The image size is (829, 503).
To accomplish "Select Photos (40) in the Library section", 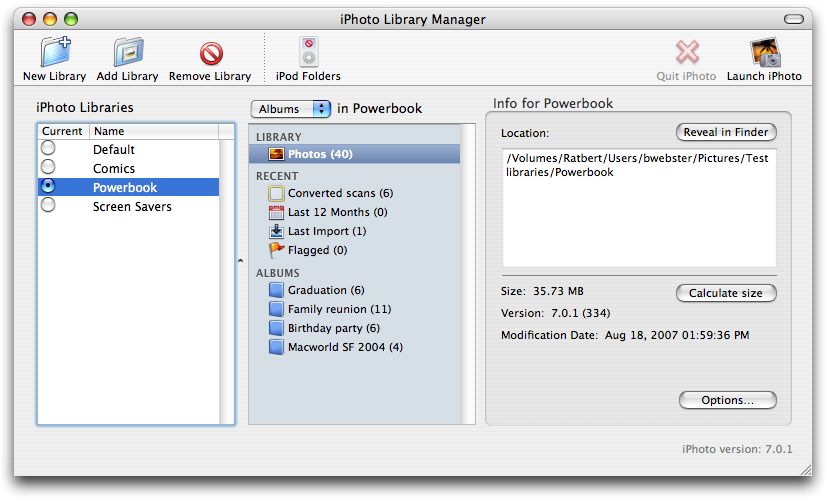I will point(320,154).
